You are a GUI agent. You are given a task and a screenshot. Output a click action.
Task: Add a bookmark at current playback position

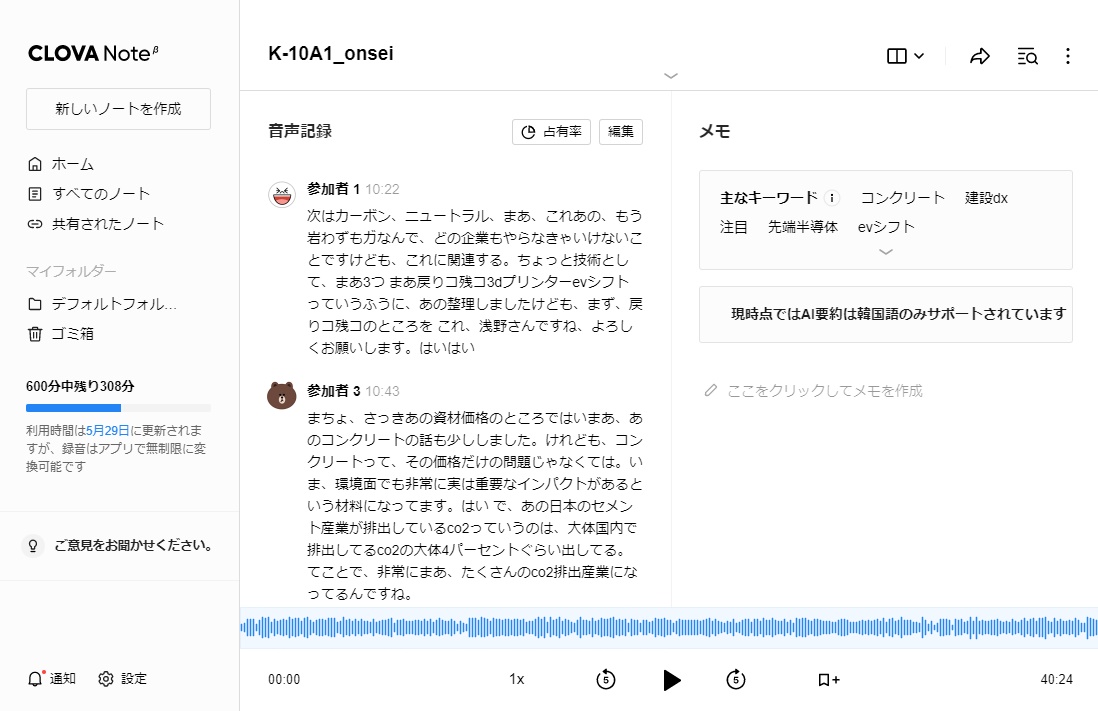(x=827, y=679)
